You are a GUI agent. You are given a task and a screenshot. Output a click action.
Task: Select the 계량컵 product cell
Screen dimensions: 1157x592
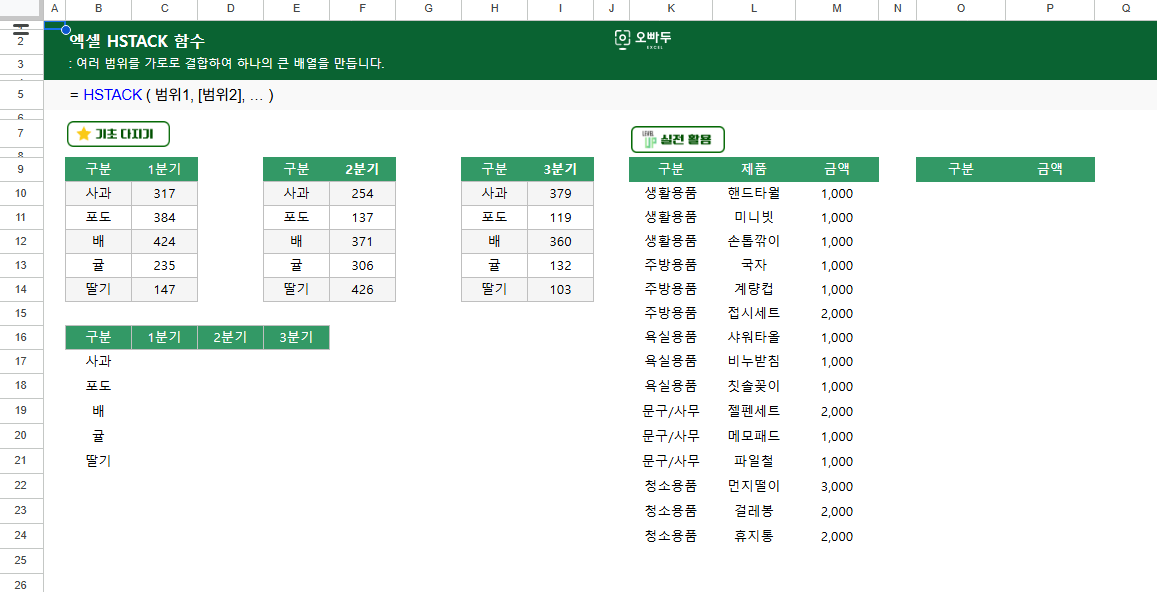(x=753, y=289)
